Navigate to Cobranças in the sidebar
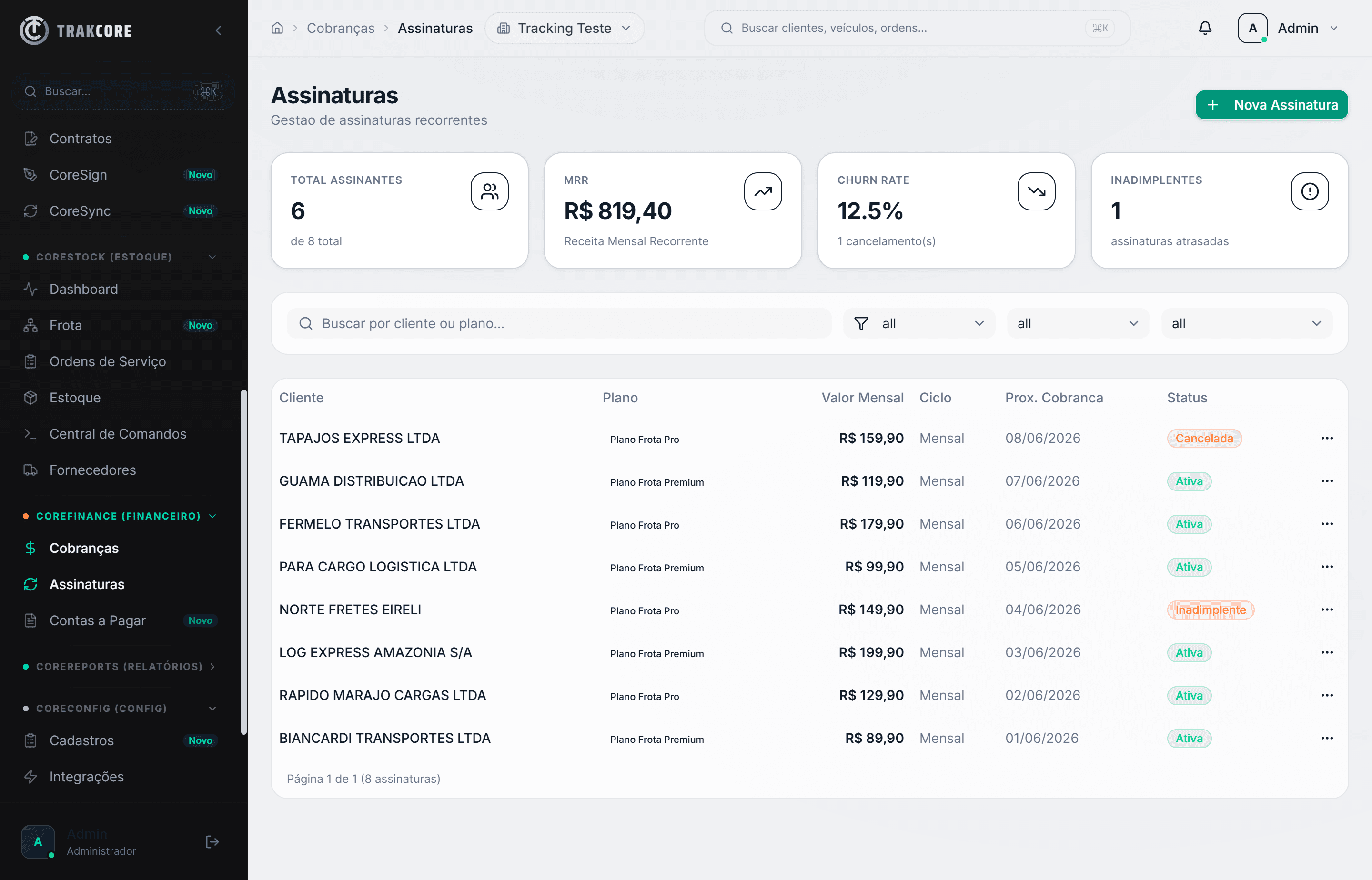1372x880 pixels. pyautogui.click(x=121, y=548)
